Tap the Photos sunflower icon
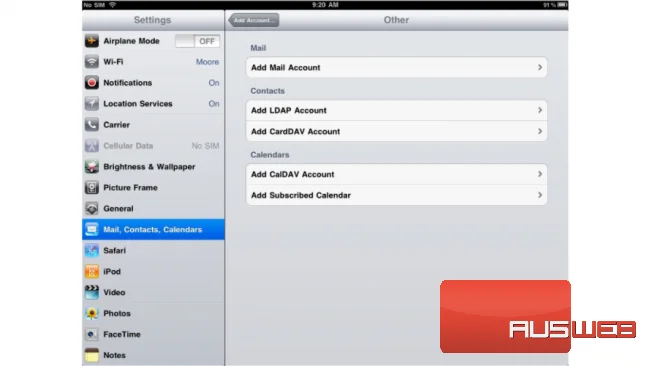 click(x=92, y=313)
